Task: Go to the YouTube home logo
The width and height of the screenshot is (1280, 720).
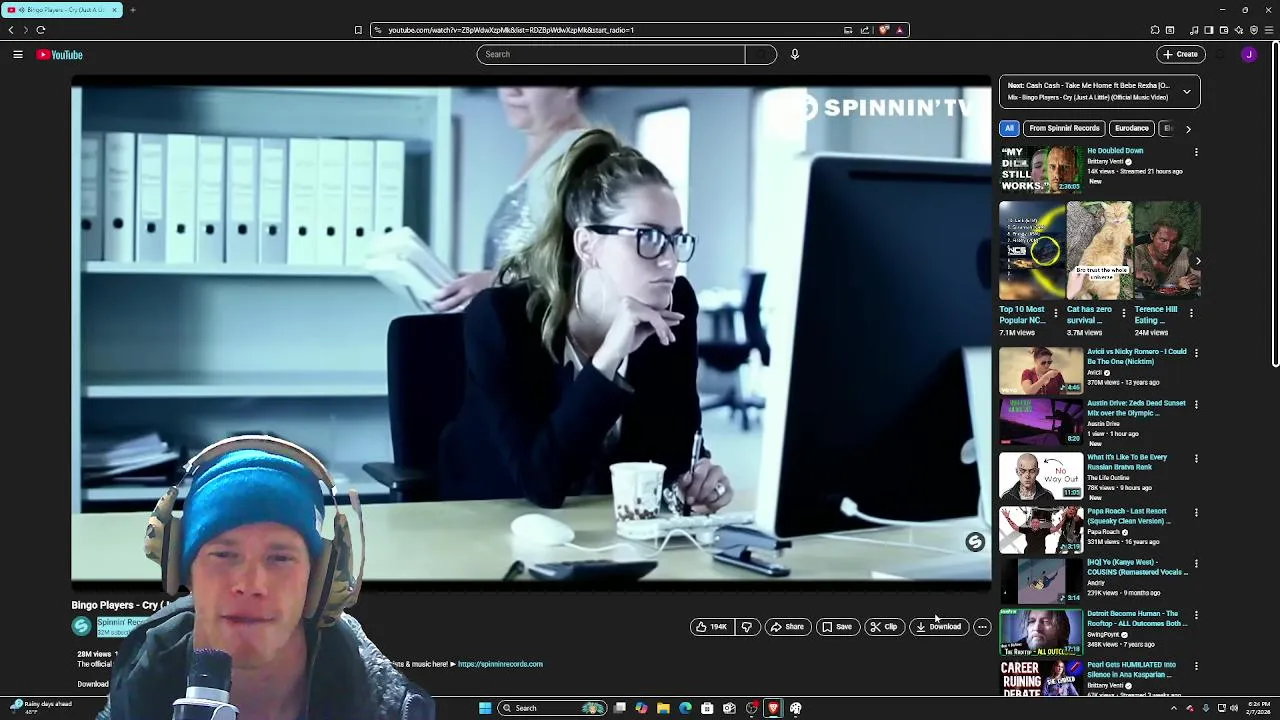Action: [x=60, y=55]
